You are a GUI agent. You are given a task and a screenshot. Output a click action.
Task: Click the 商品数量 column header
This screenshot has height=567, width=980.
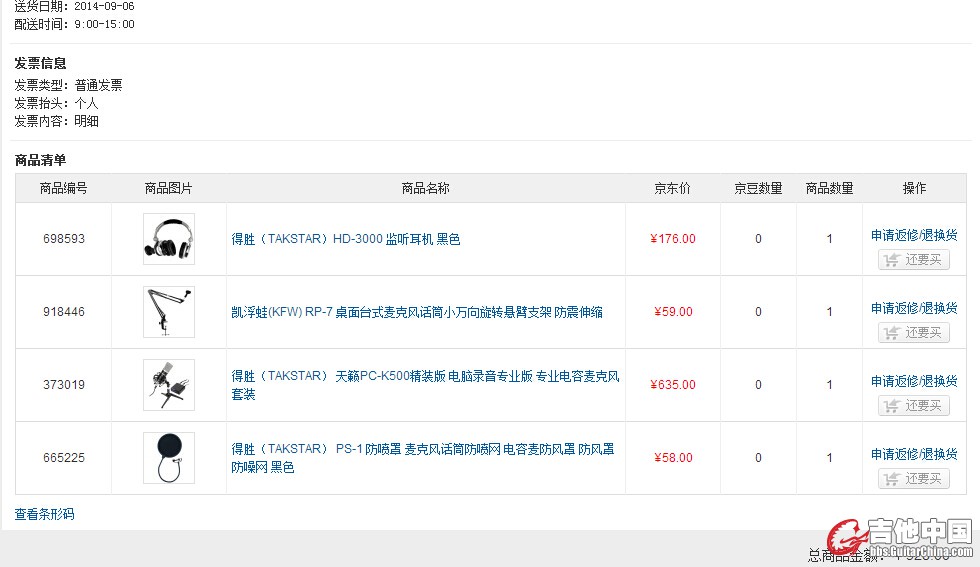829,188
